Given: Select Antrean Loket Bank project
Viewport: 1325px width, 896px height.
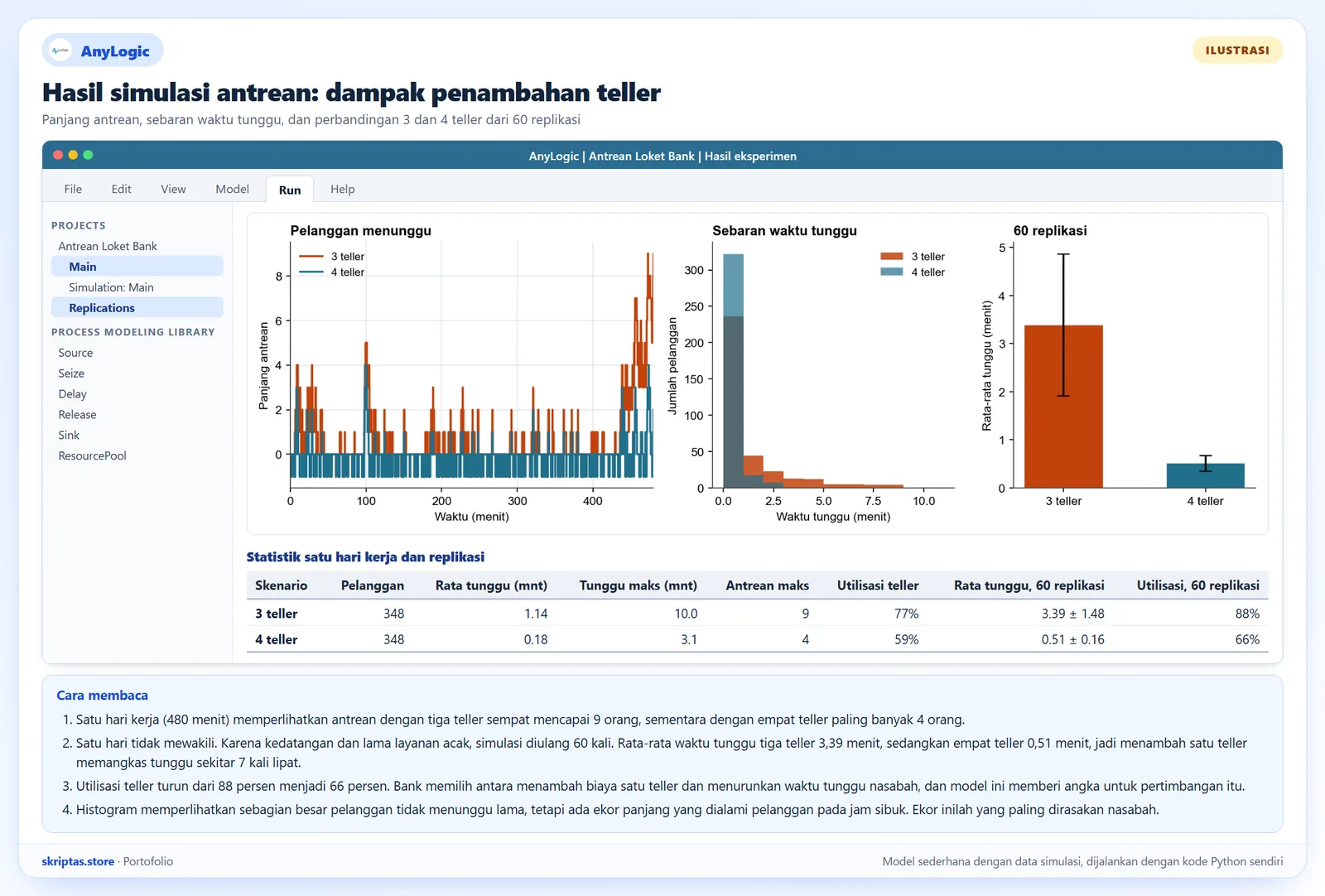Looking at the screenshot, I should click(x=108, y=246).
